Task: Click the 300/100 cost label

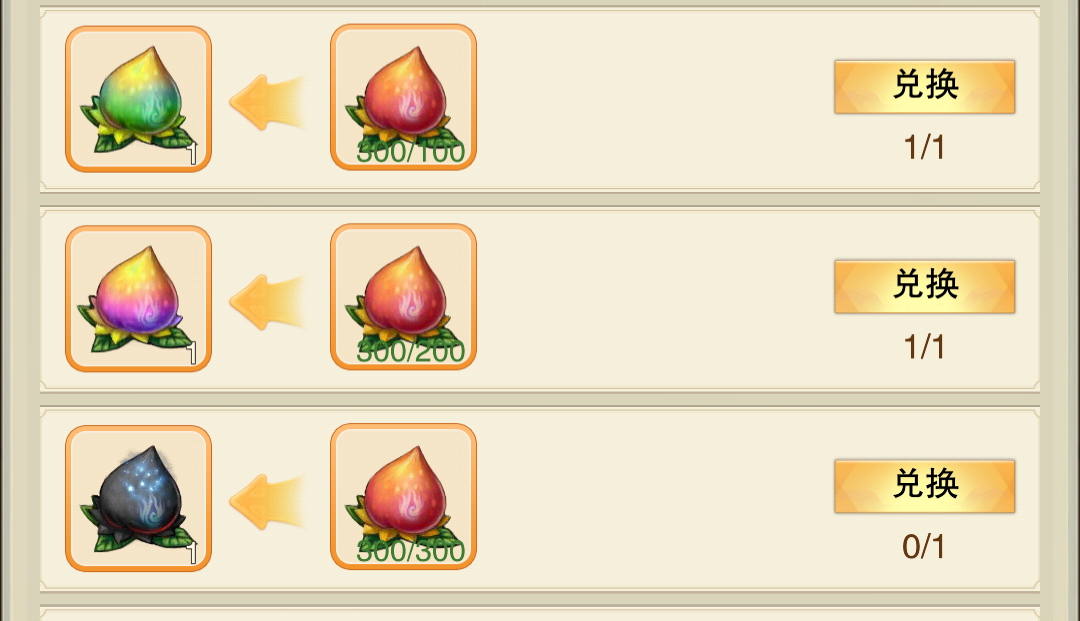Action: (x=411, y=152)
